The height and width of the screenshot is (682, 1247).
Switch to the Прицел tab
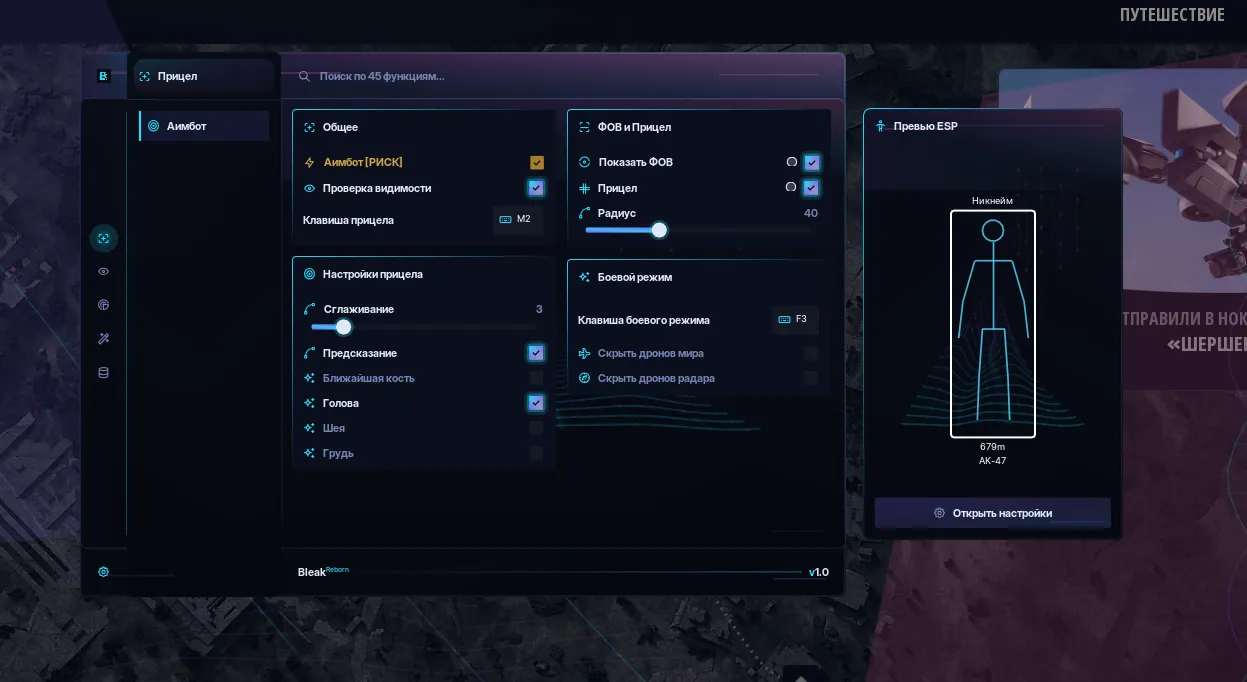pos(204,76)
